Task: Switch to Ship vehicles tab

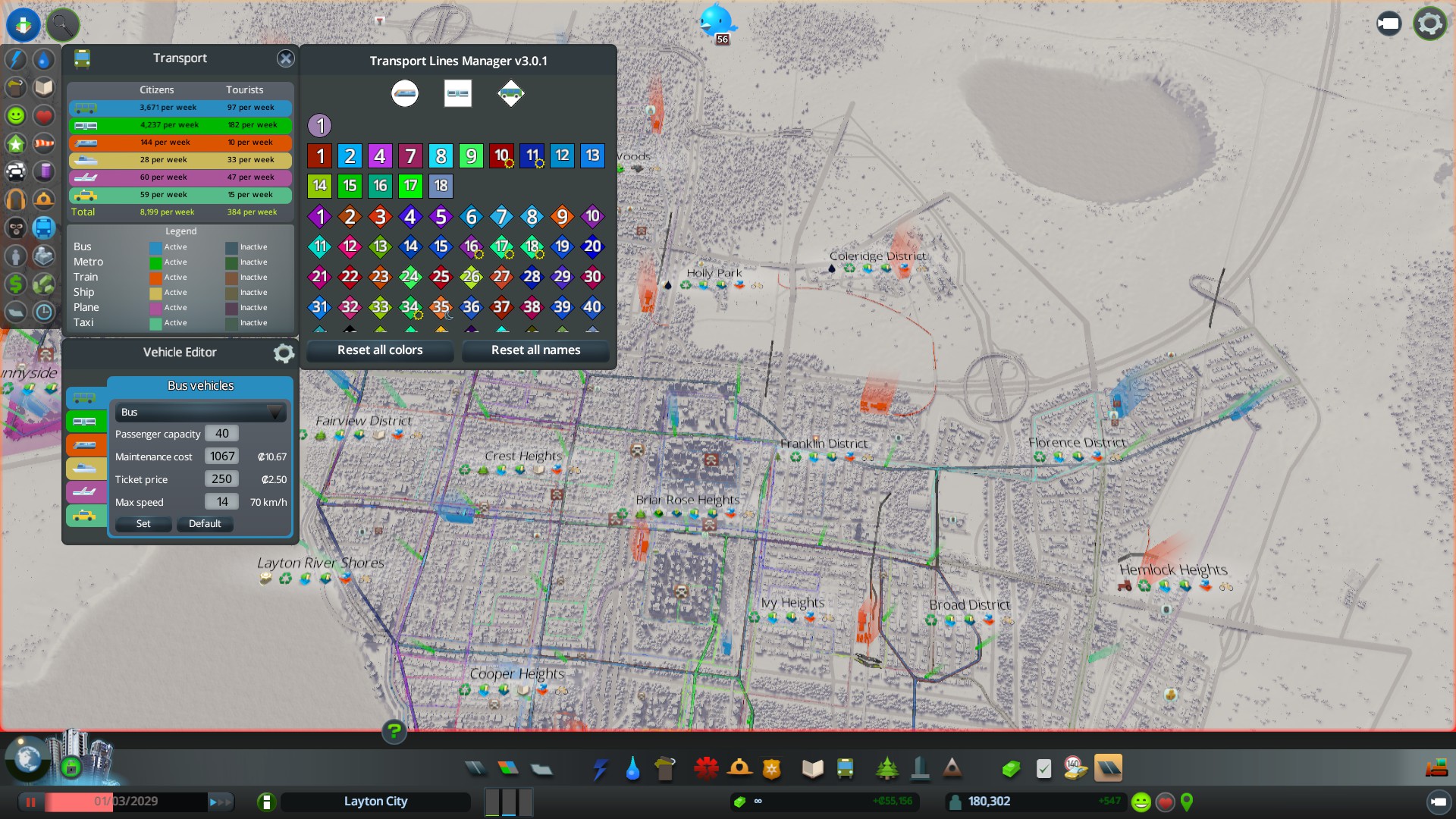Action: pos(85,469)
